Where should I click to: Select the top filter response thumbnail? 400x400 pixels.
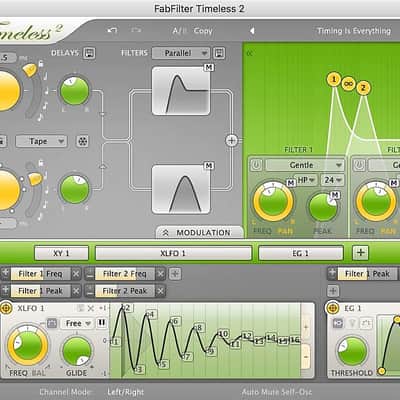point(181,91)
